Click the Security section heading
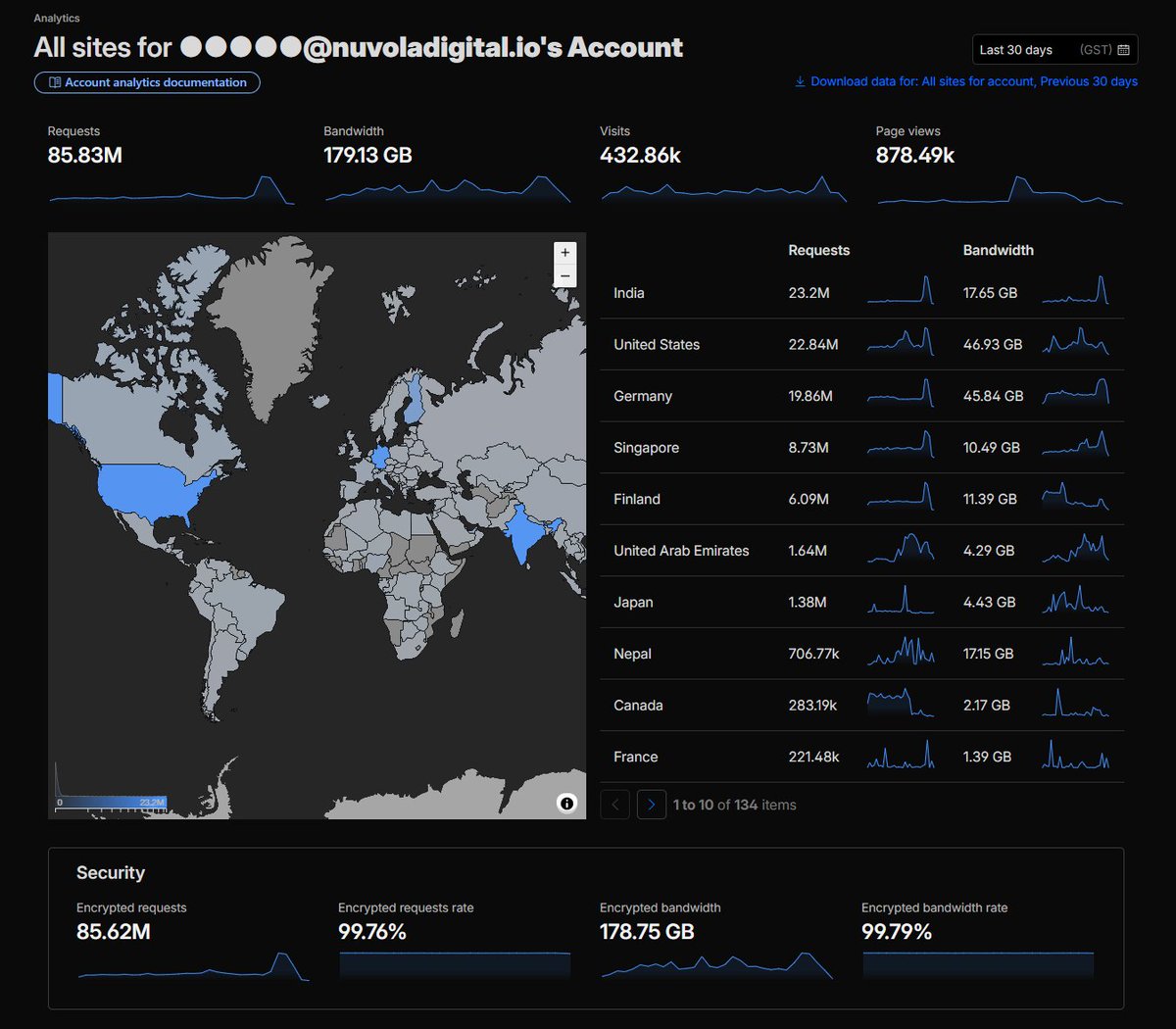This screenshot has height=1029, width=1176. coord(111,873)
